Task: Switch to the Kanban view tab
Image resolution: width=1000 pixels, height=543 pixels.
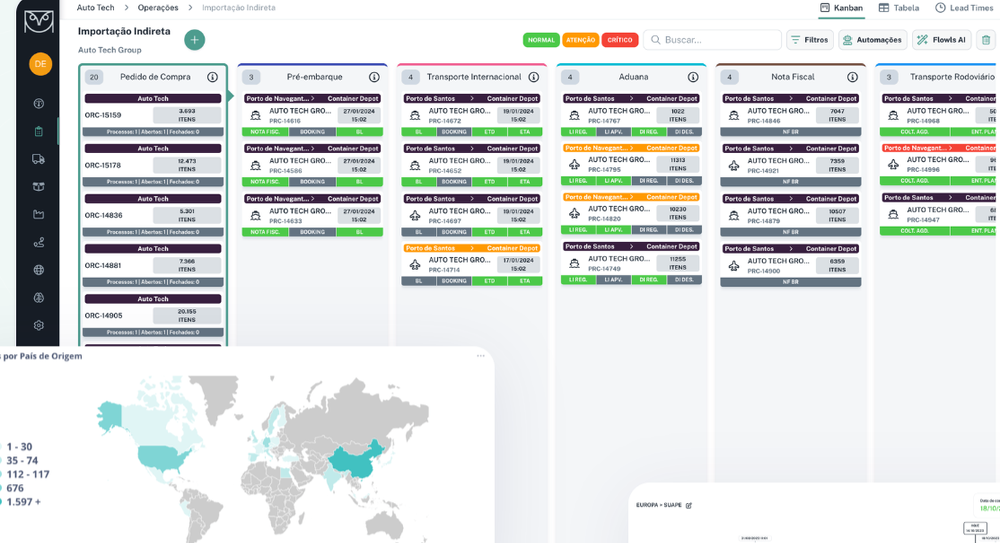Action: click(841, 8)
